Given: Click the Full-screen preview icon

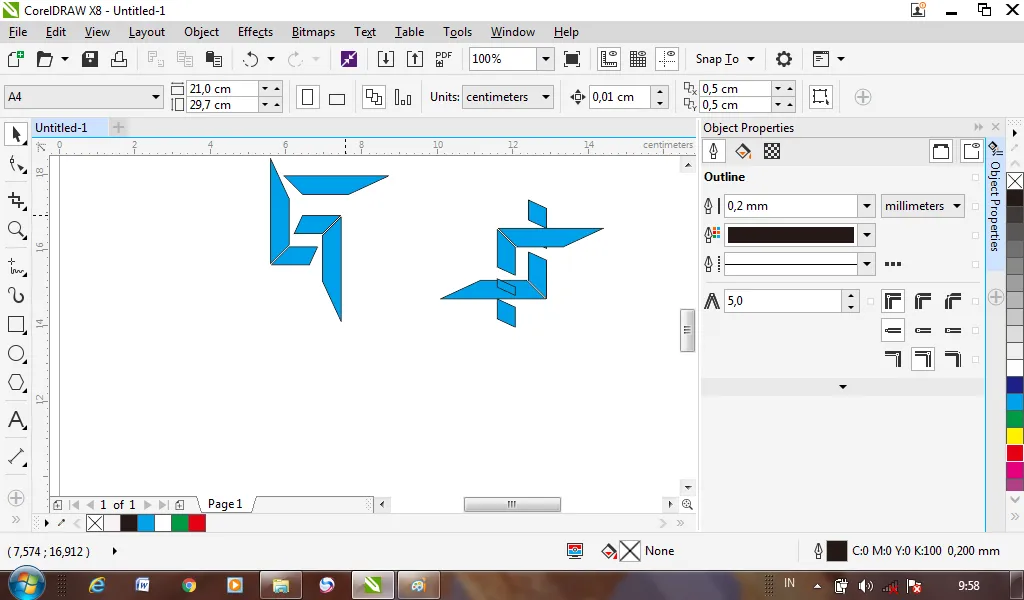Looking at the screenshot, I should click(572, 59).
